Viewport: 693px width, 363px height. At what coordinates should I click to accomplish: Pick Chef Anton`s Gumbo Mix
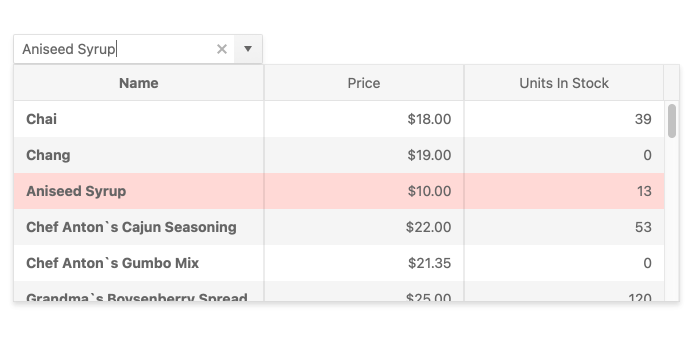[339, 263]
